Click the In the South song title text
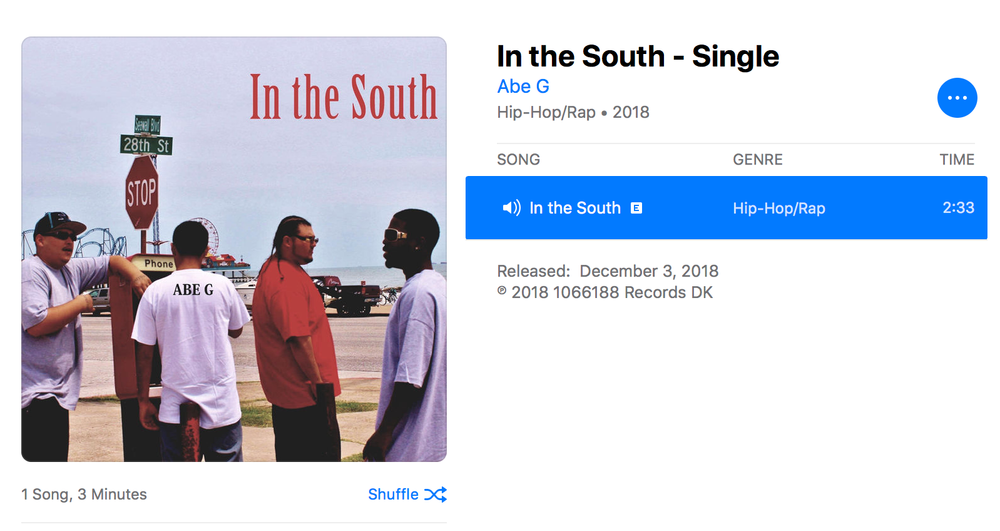The height and width of the screenshot is (531, 1000). tap(575, 208)
